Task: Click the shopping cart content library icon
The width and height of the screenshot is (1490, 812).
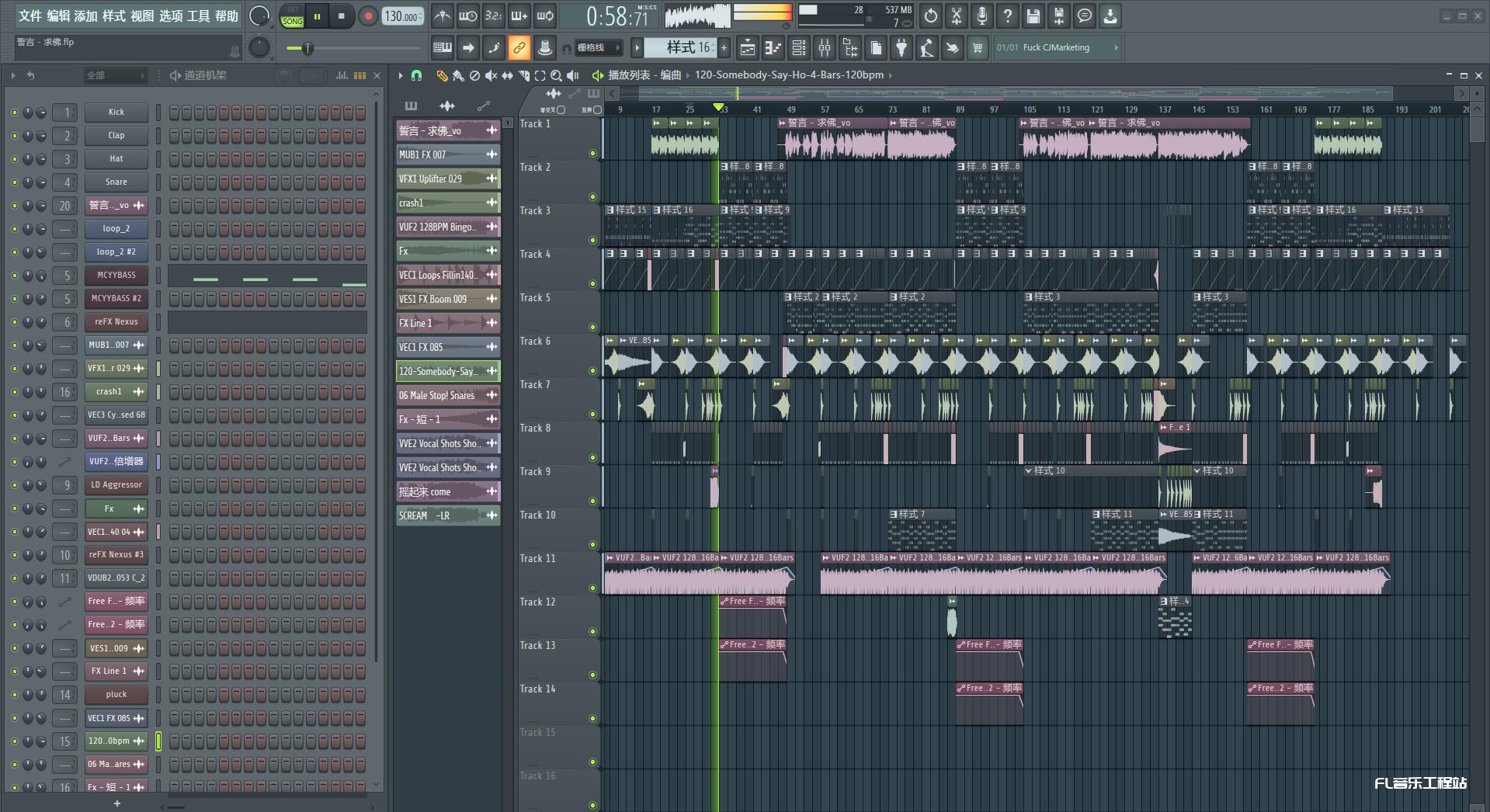Action: (x=977, y=48)
